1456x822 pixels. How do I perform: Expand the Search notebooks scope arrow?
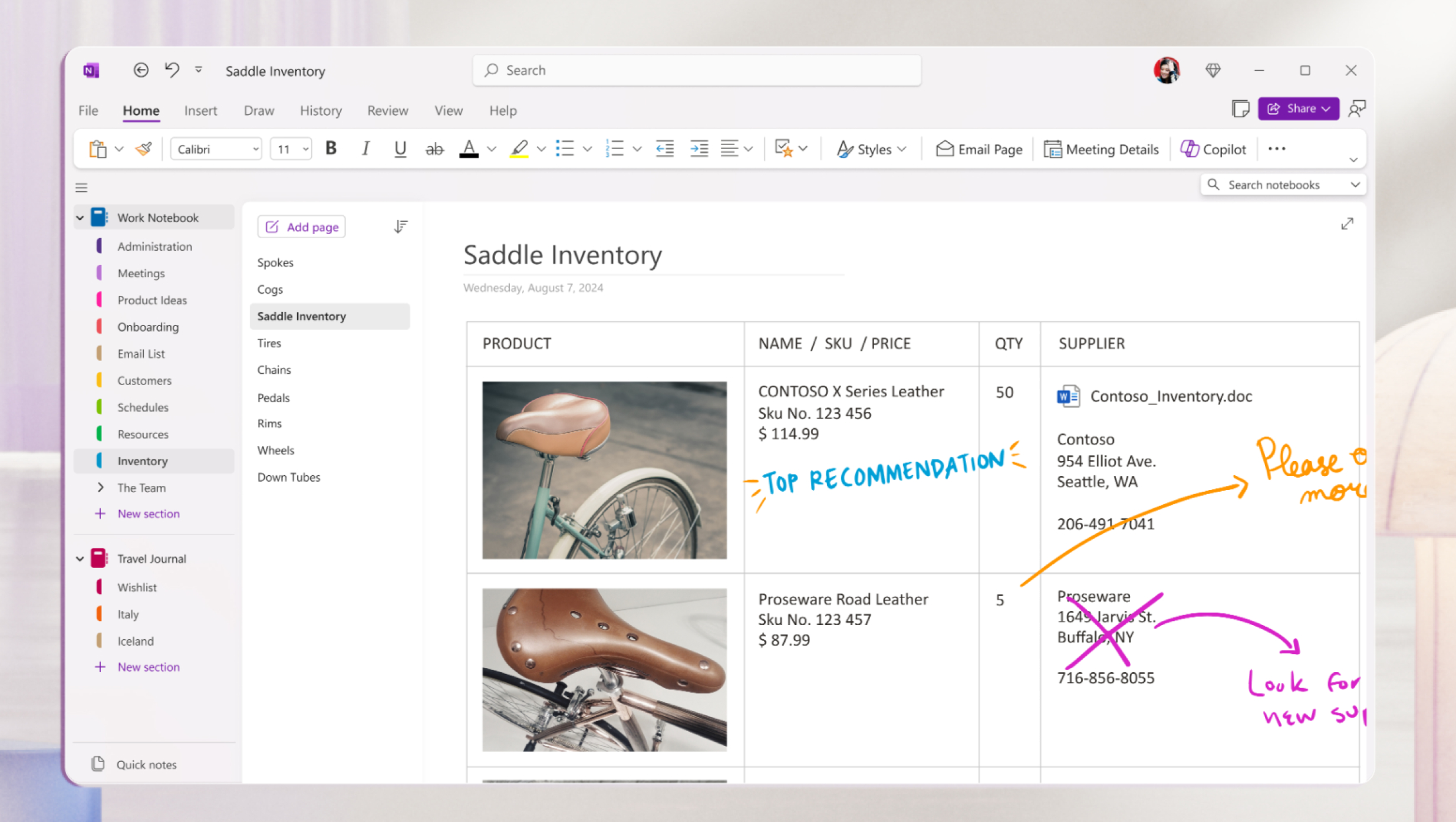pos(1355,185)
